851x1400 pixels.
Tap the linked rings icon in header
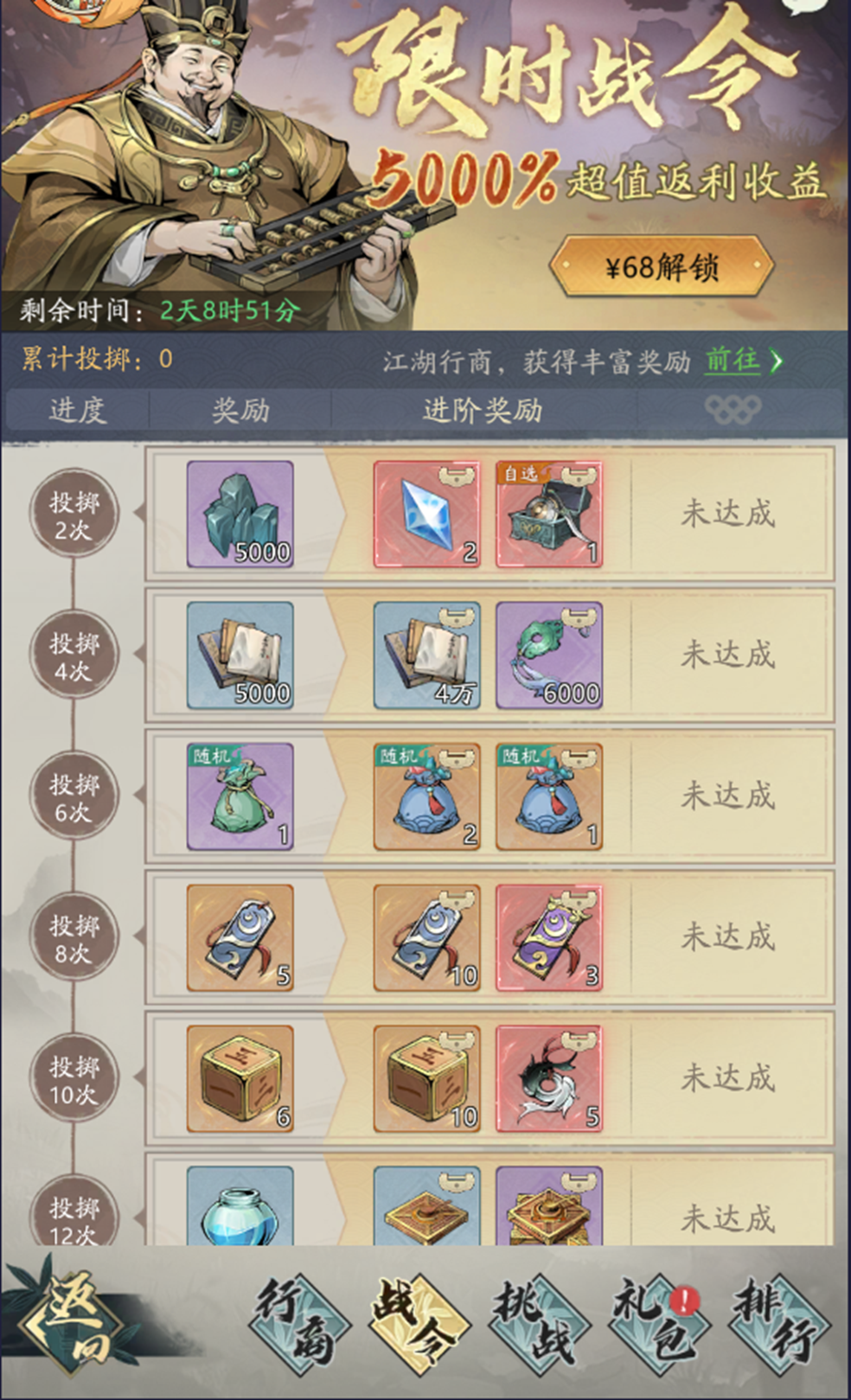(733, 408)
